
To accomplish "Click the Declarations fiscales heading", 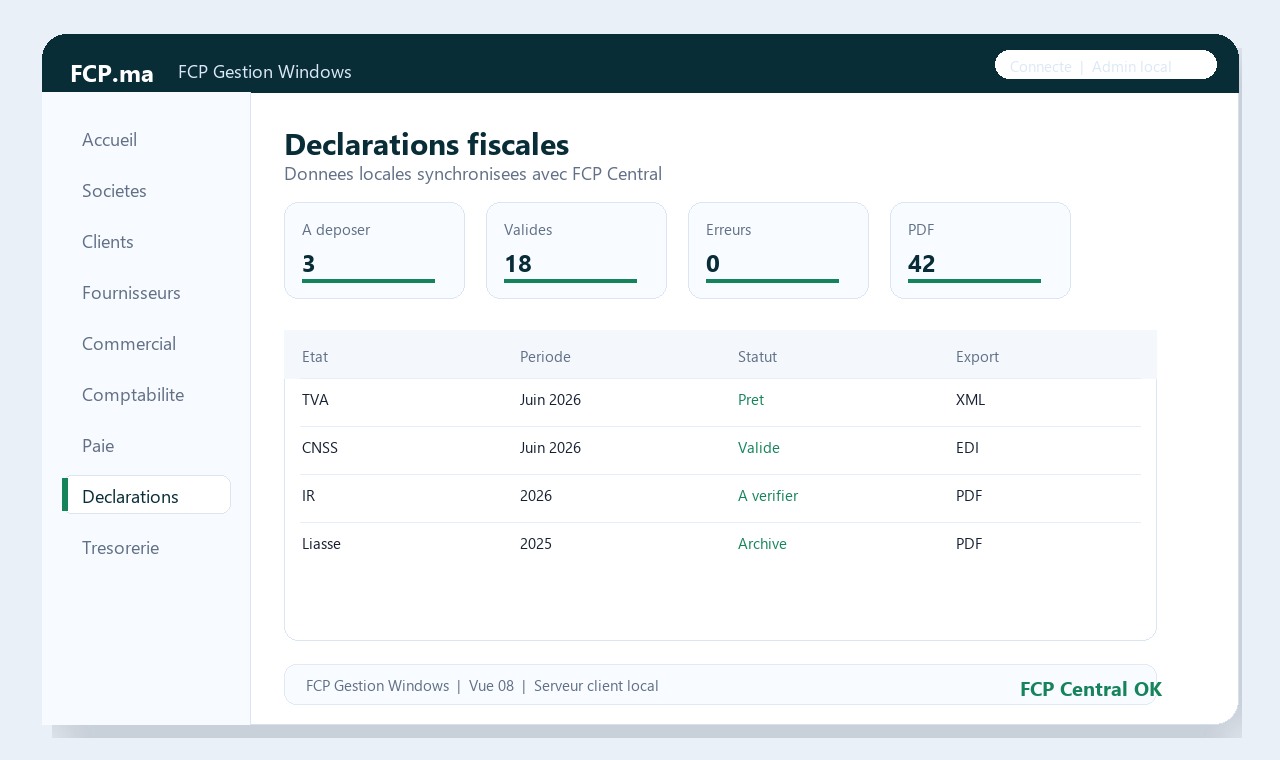I will [427, 145].
